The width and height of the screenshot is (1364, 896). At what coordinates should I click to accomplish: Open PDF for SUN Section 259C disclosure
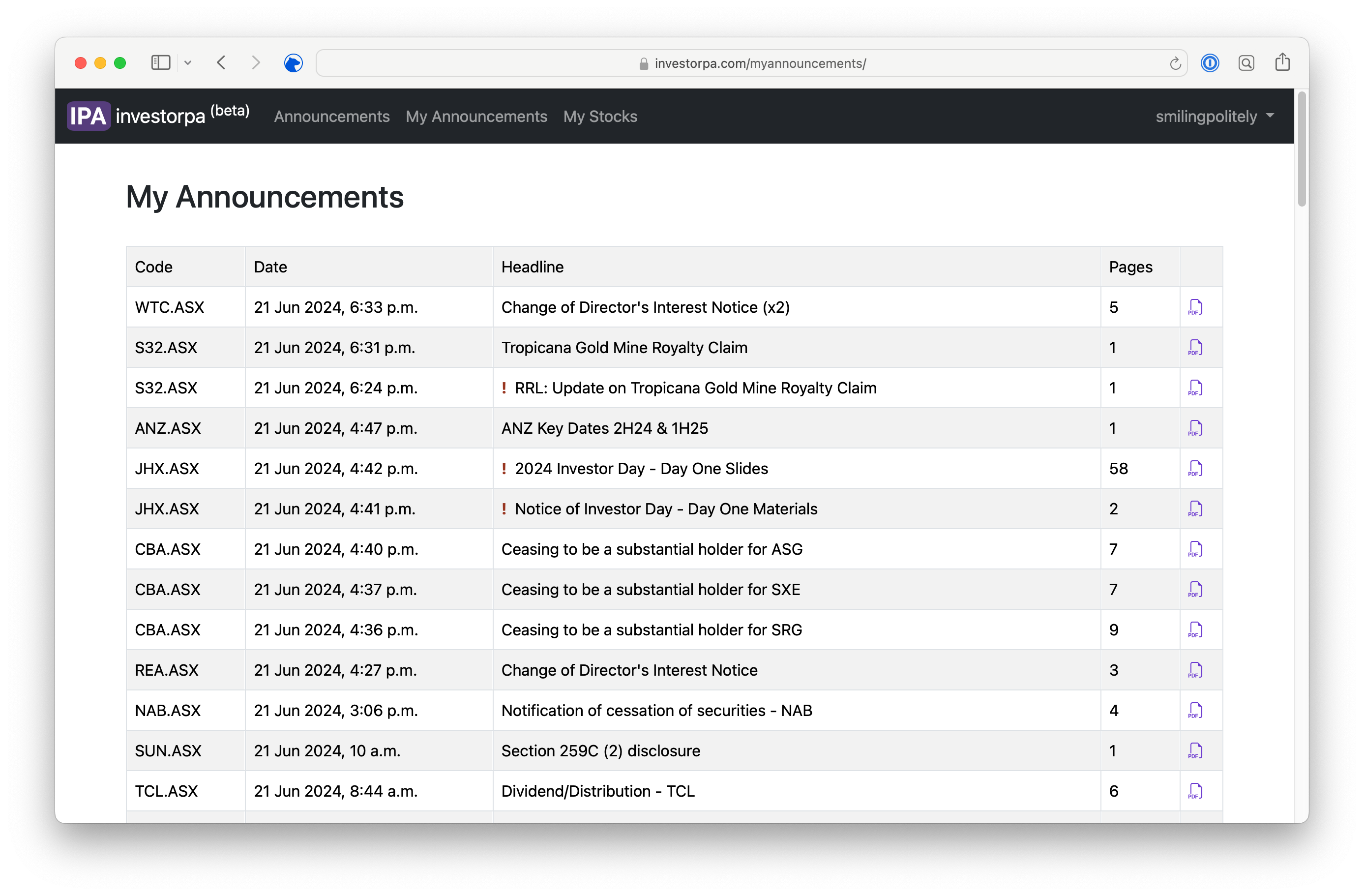click(x=1195, y=750)
